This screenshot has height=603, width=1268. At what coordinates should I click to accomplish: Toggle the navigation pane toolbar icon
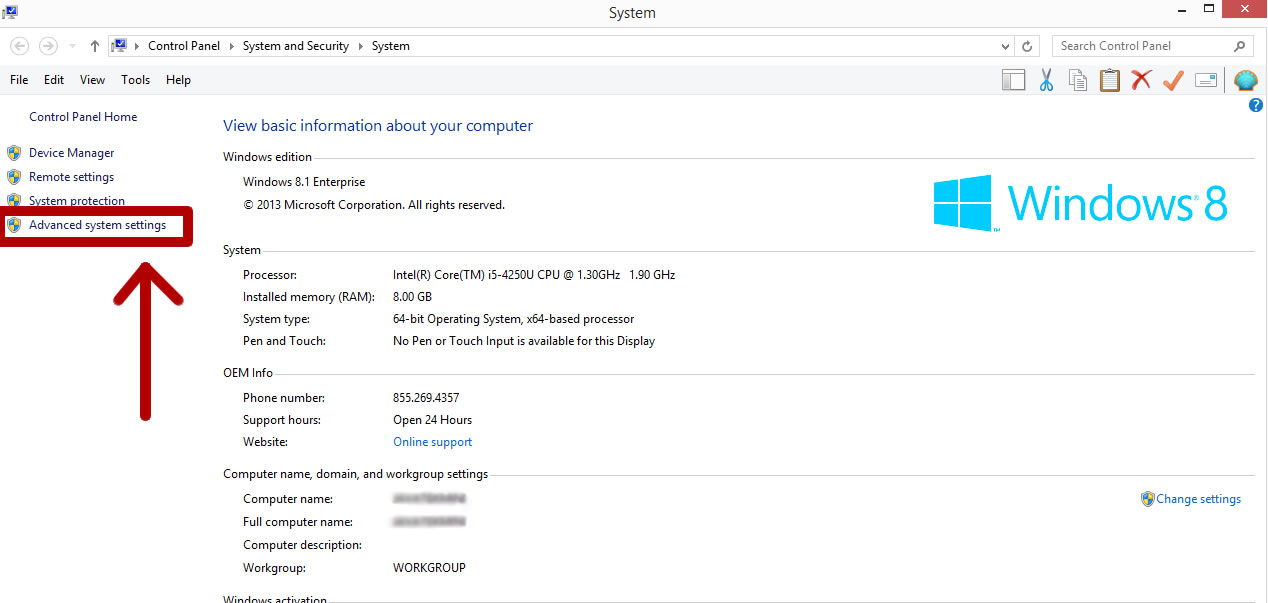pos(1013,81)
